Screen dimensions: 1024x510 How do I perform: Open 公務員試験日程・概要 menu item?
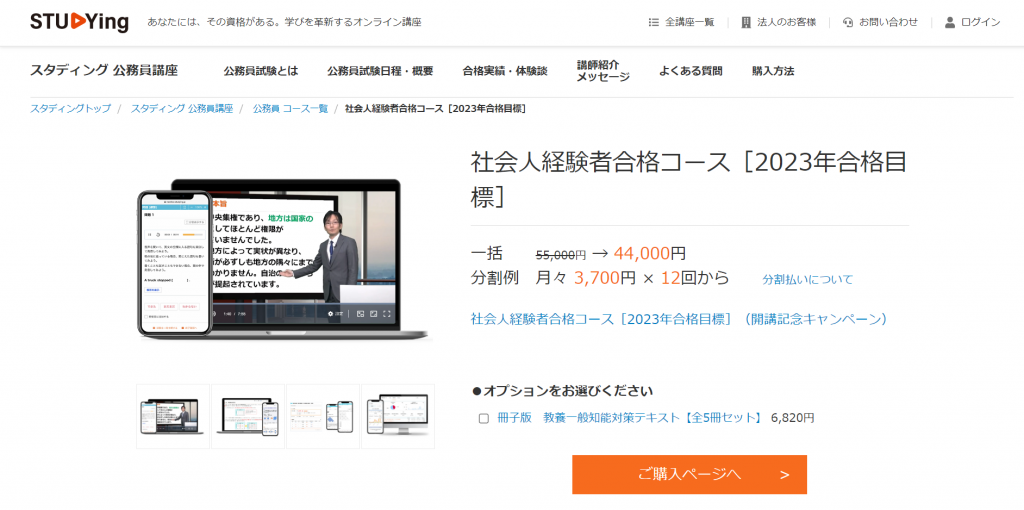coord(380,71)
